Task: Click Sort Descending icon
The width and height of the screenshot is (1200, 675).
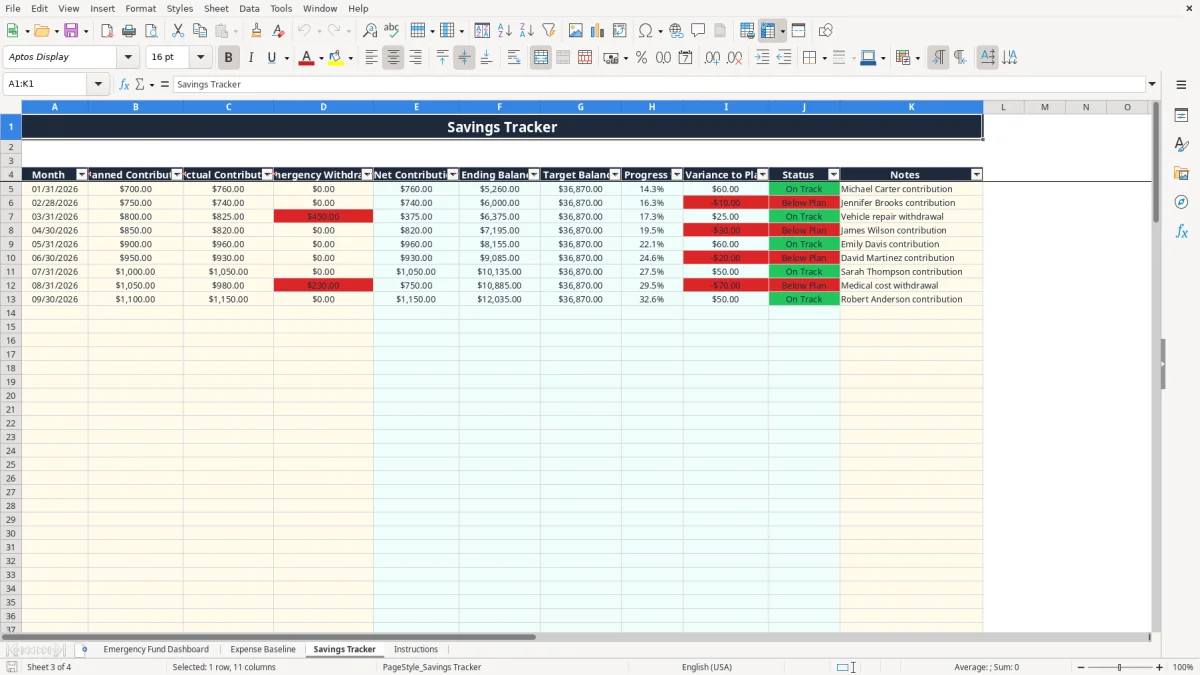Action: point(526,31)
